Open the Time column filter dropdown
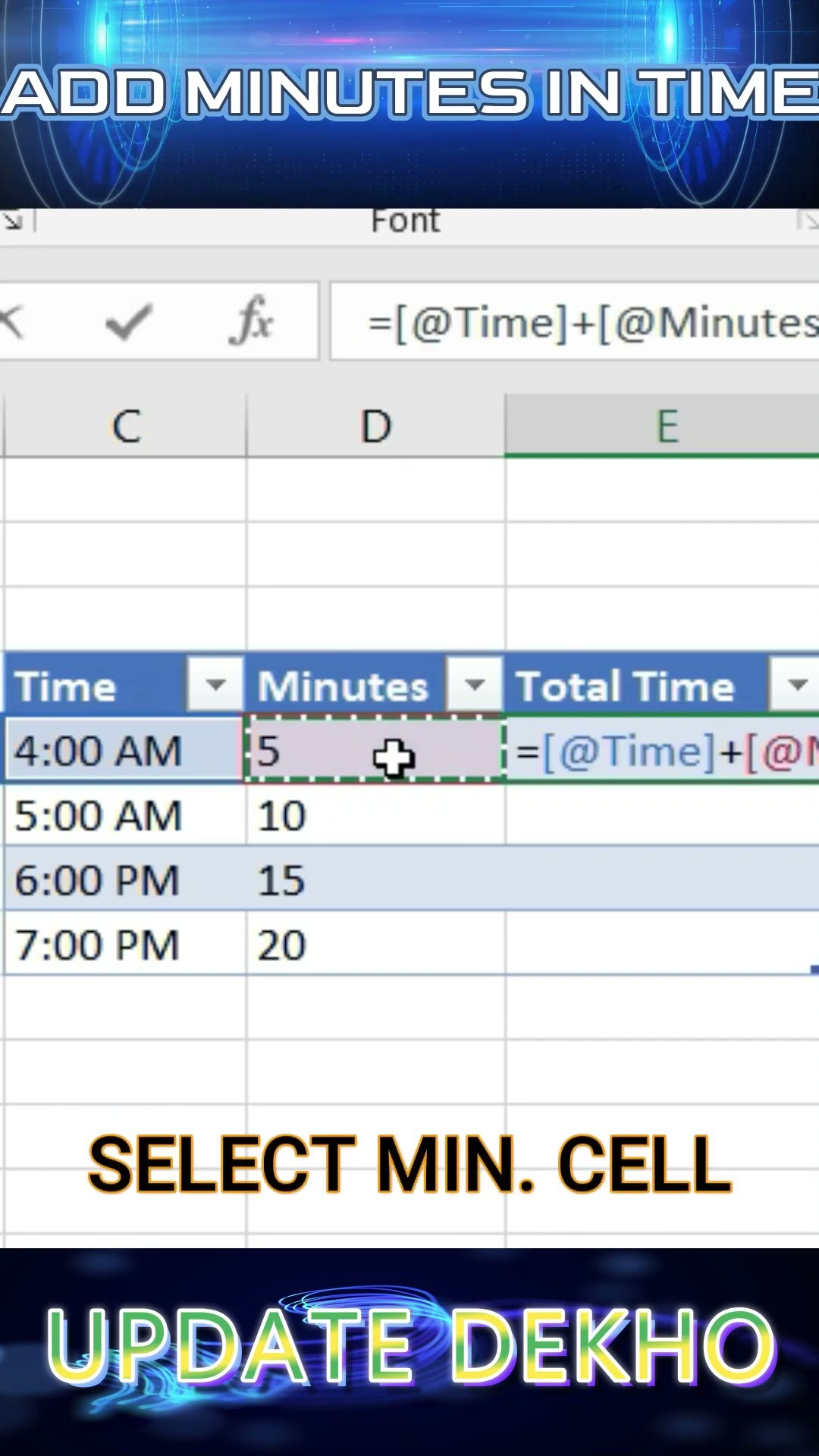The image size is (819, 1456). point(215,685)
